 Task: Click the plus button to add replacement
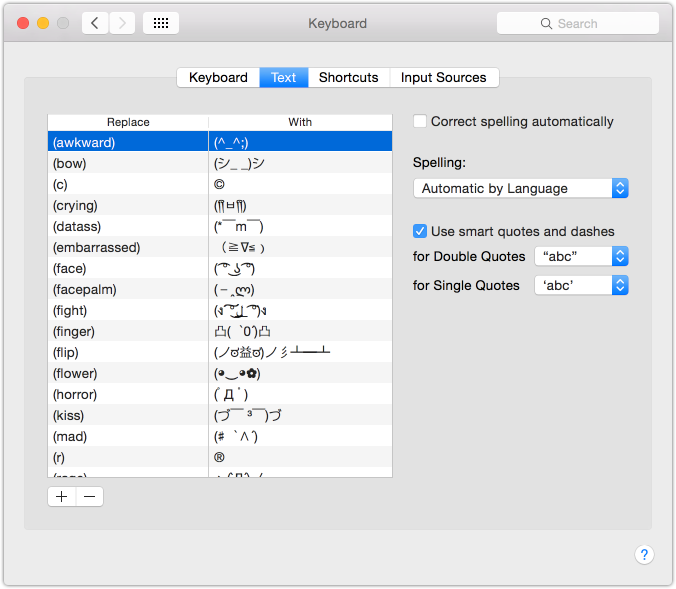(62, 496)
